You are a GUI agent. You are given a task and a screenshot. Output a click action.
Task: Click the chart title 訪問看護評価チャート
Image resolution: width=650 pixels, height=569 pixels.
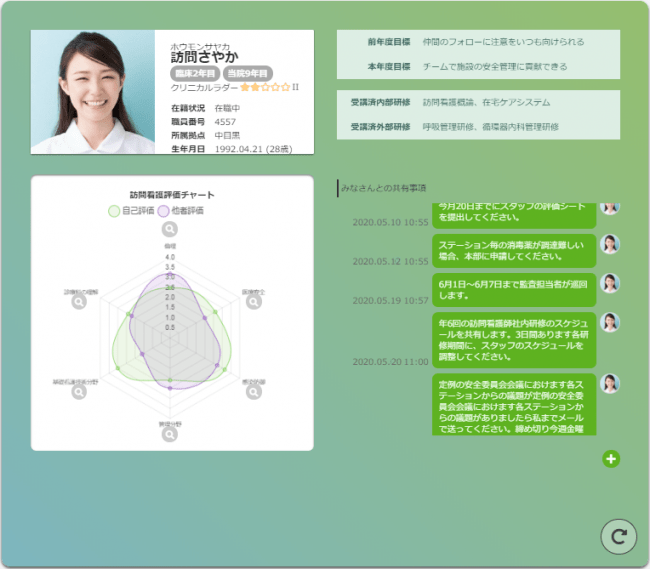coord(172,195)
